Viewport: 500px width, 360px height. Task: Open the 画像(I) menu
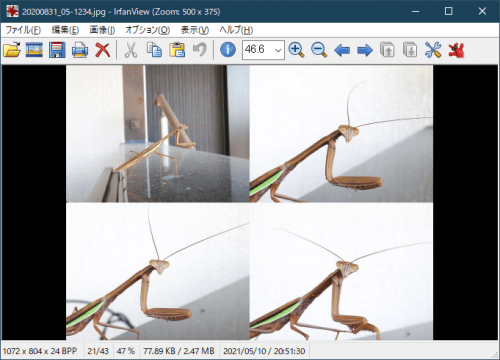tap(102, 30)
